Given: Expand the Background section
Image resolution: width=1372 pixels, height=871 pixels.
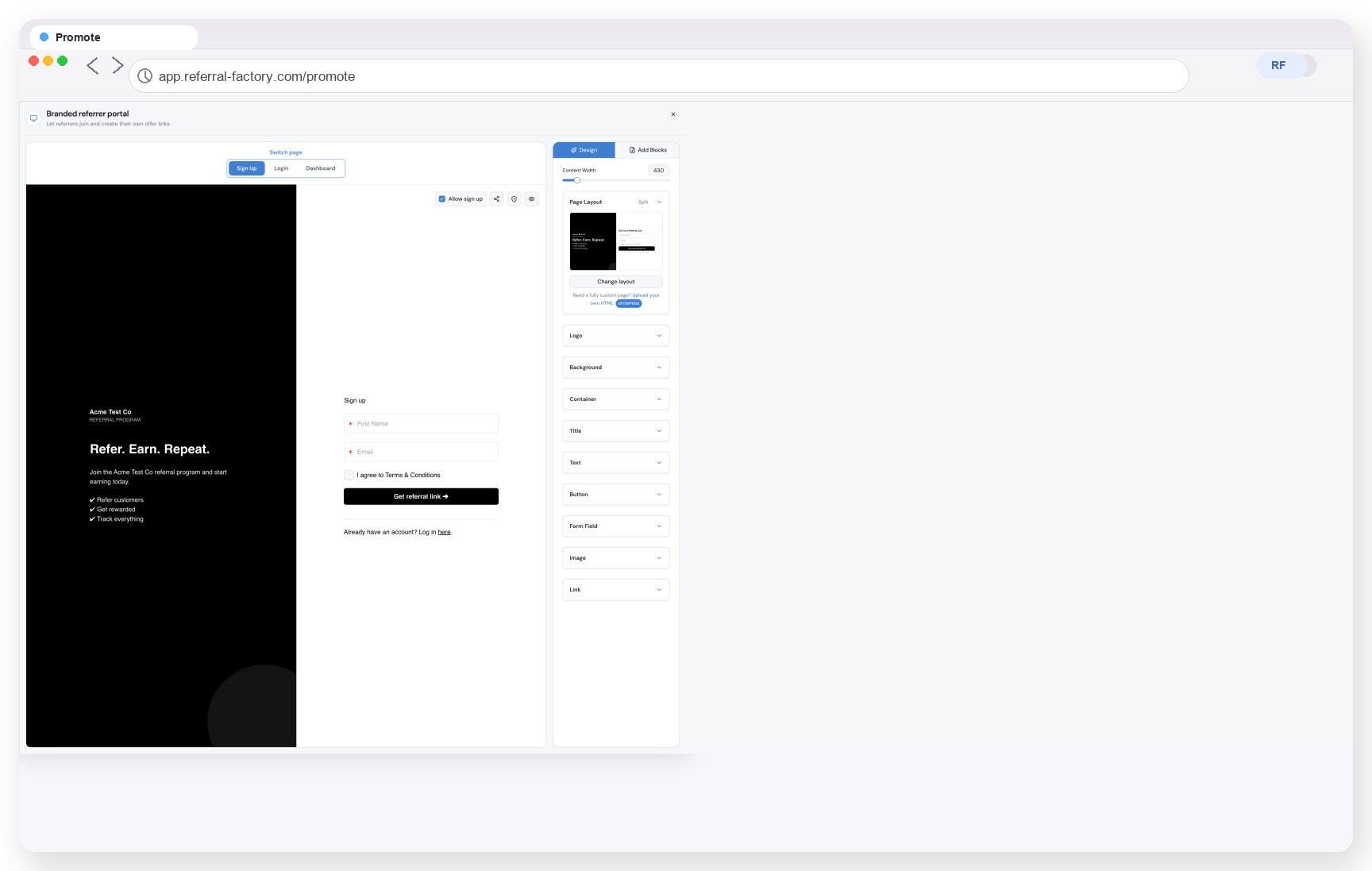Looking at the screenshot, I should 616,368.
